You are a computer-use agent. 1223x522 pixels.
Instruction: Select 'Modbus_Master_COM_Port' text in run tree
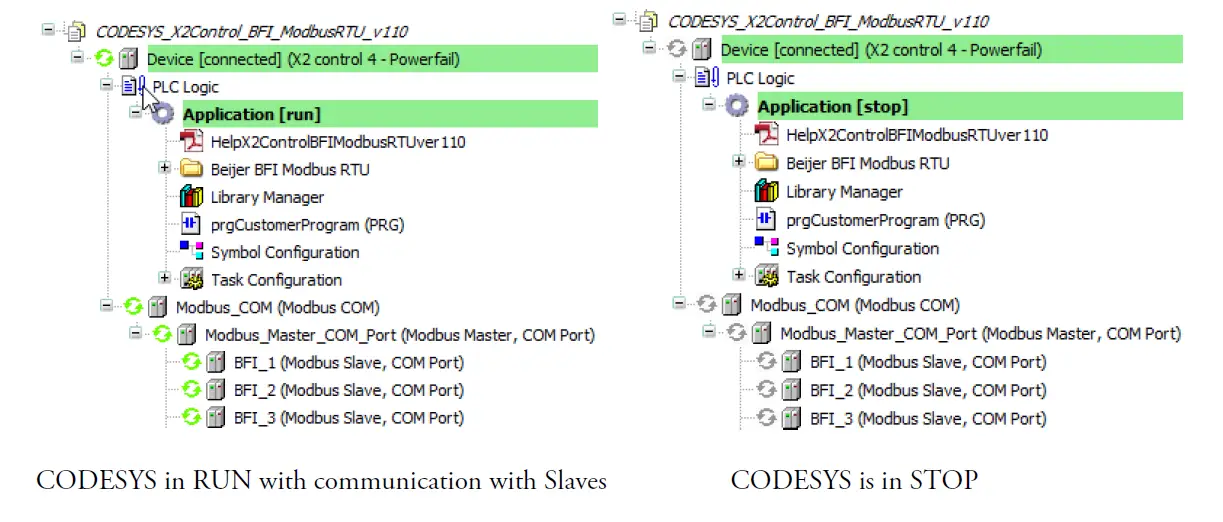301,336
